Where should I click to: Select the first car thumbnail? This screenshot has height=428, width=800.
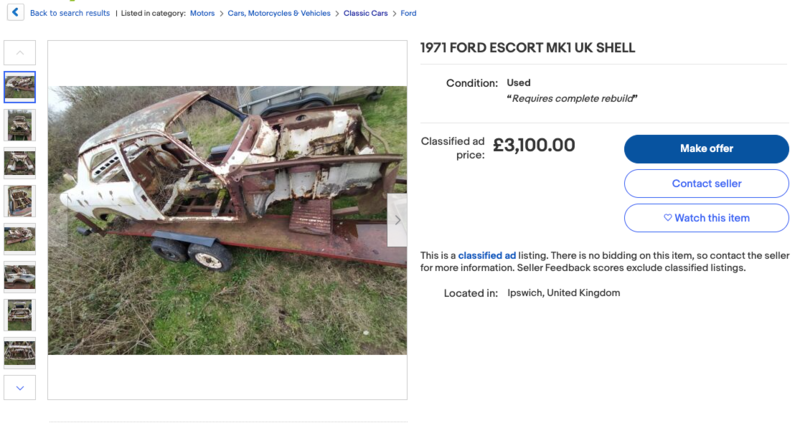click(x=20, y=87)
